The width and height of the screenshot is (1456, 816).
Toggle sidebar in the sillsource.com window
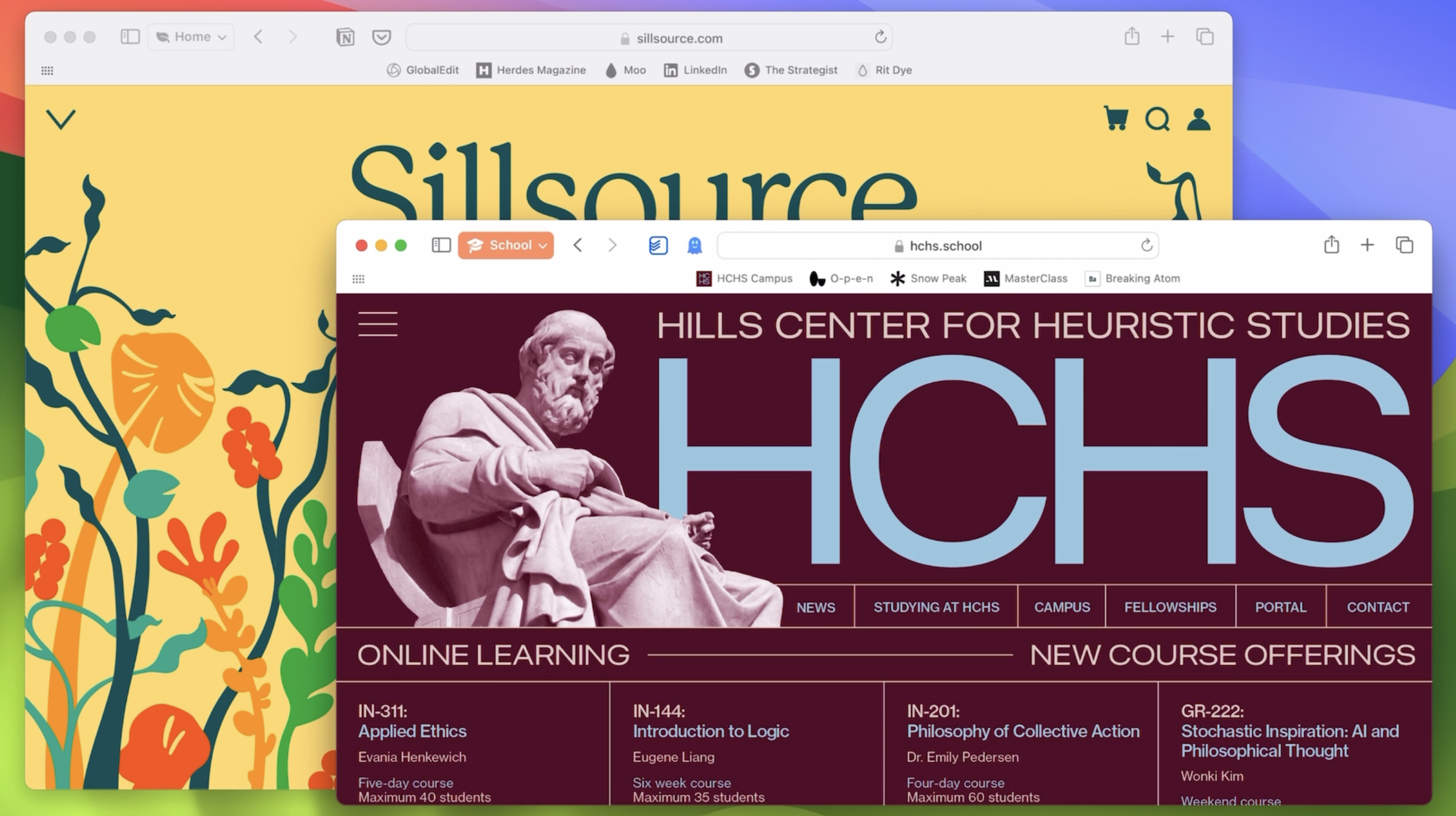click(130, 37)
